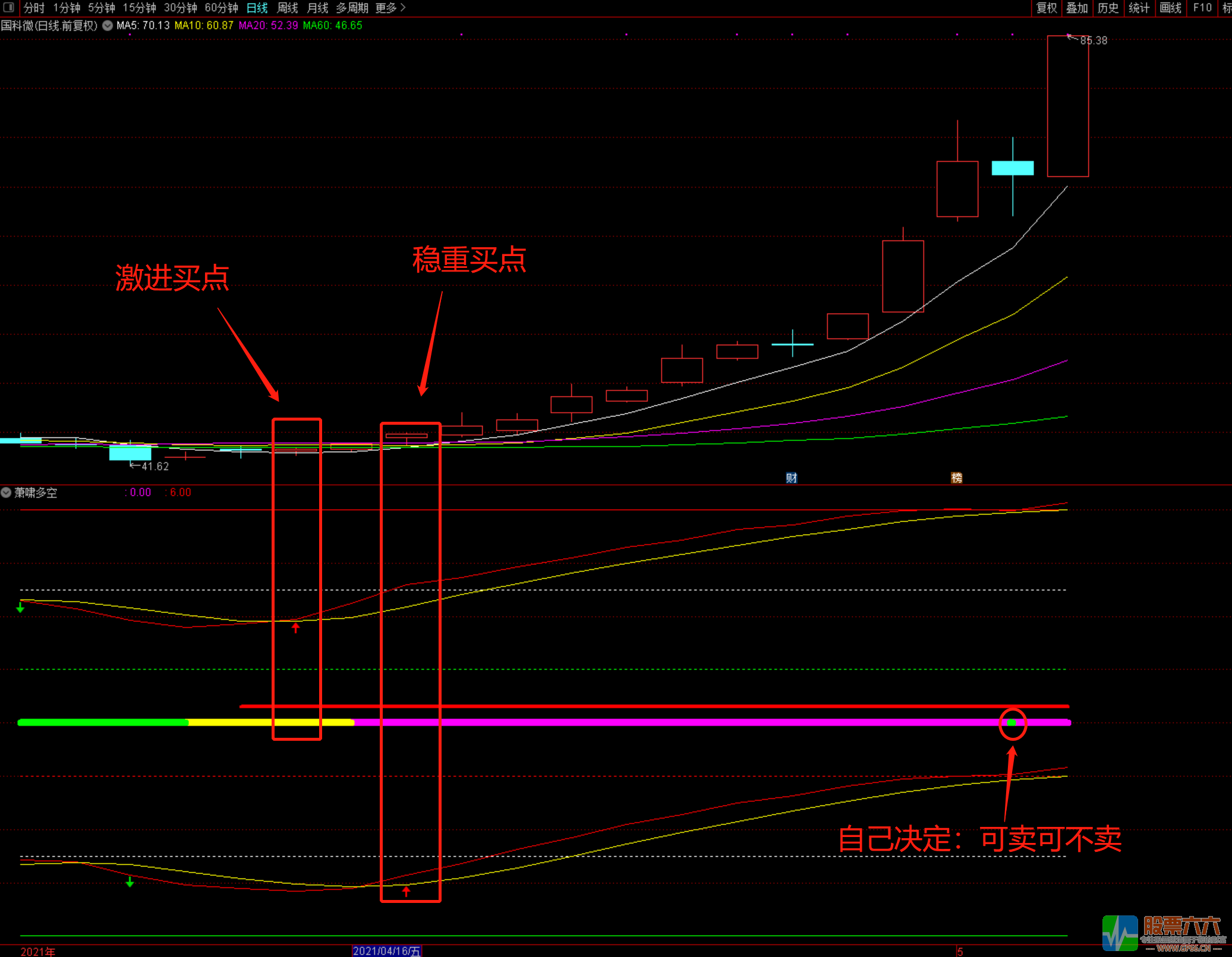Click the green down-arrow sell signal in lower indicator
The image size is (1232, 957).
point(130,882)
